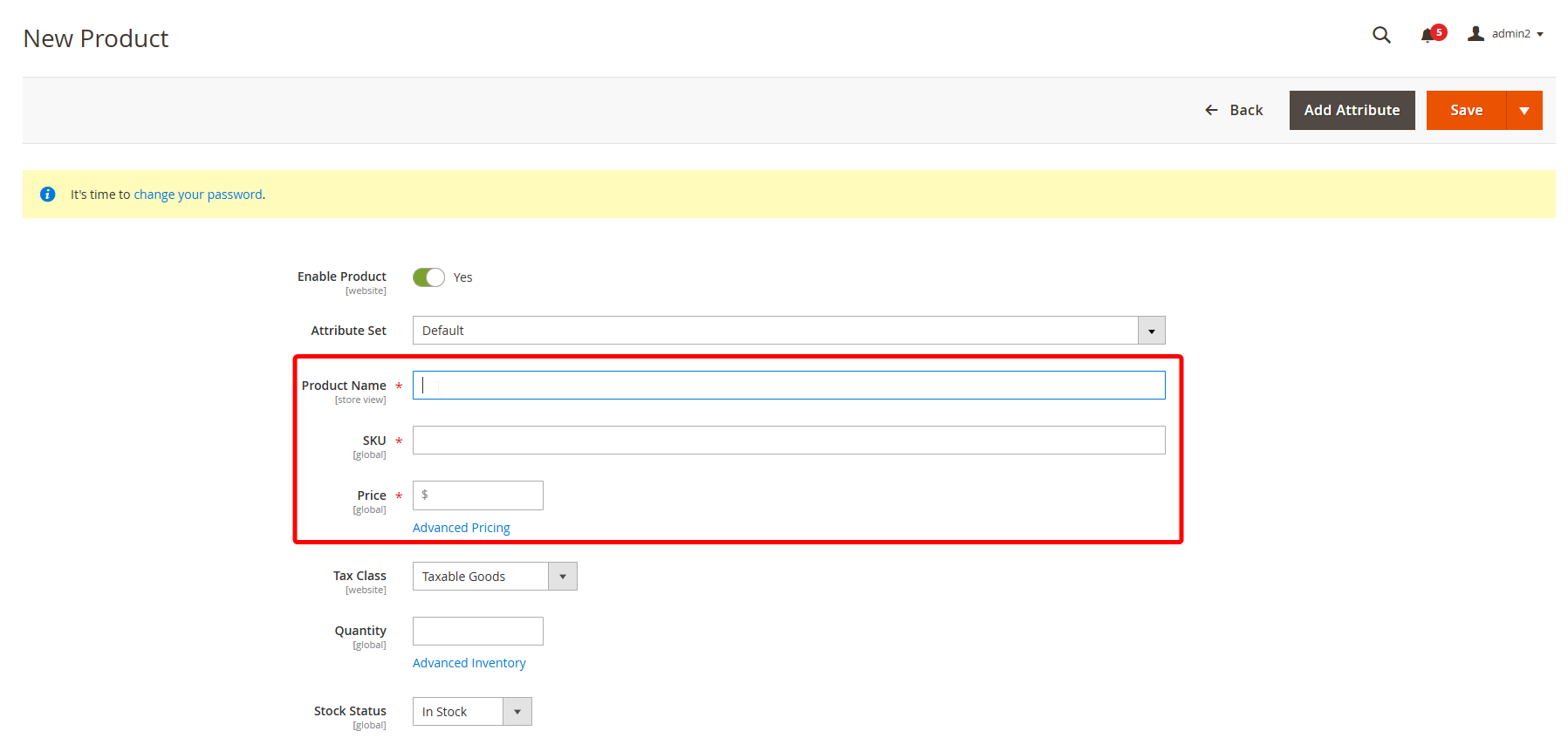Viewport: 1568px width, 738px height.
Task: Open the change your password link
Action: click(x=197, y=195)
